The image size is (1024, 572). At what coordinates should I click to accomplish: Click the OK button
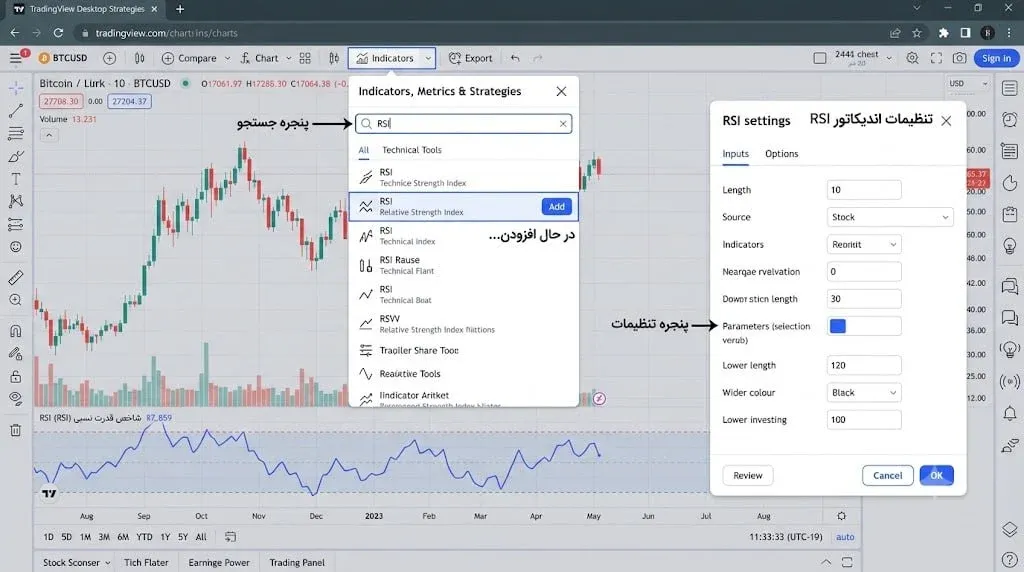click(936, 475)
